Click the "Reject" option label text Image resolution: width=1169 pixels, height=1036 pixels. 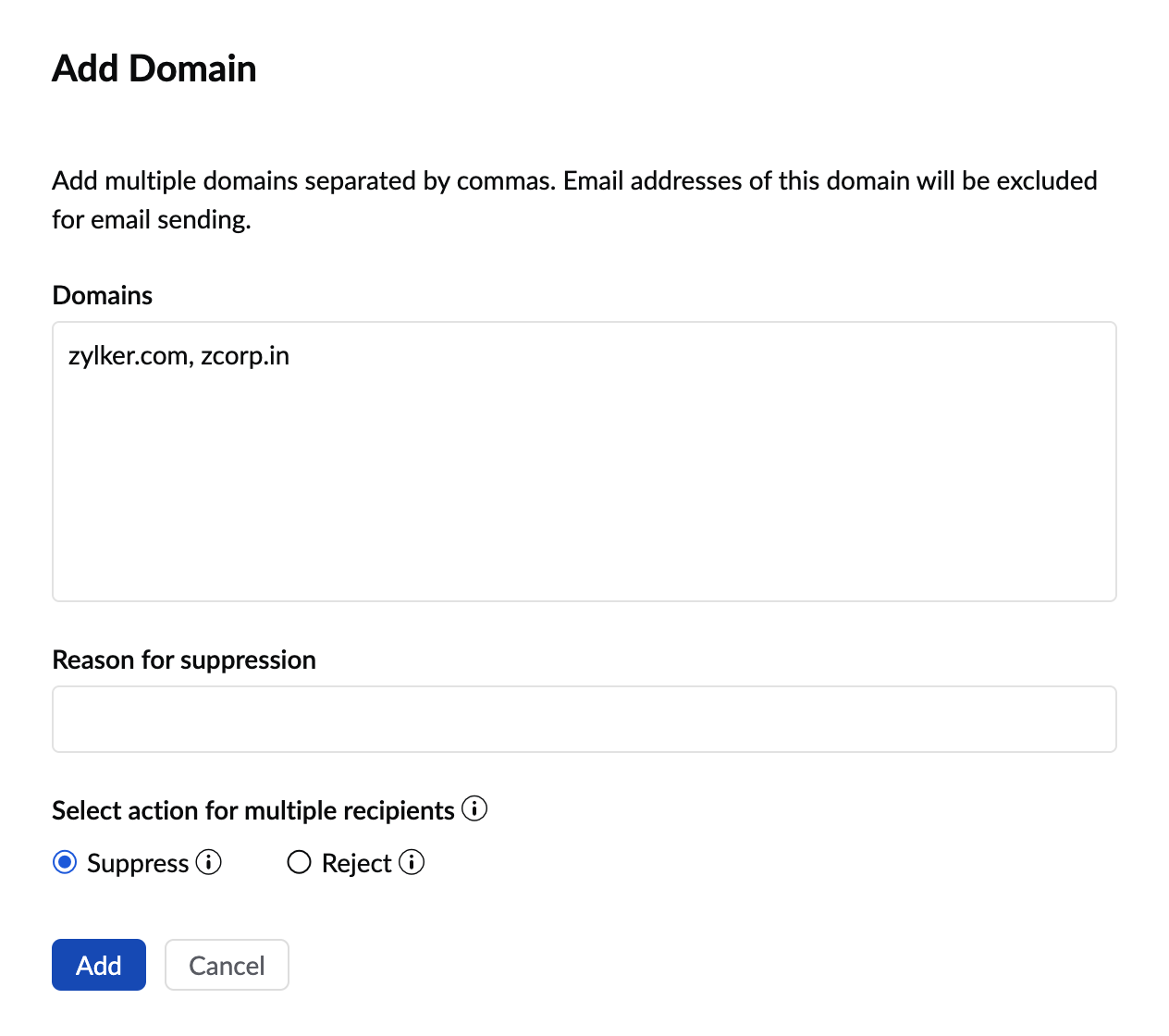coord(356,863)
